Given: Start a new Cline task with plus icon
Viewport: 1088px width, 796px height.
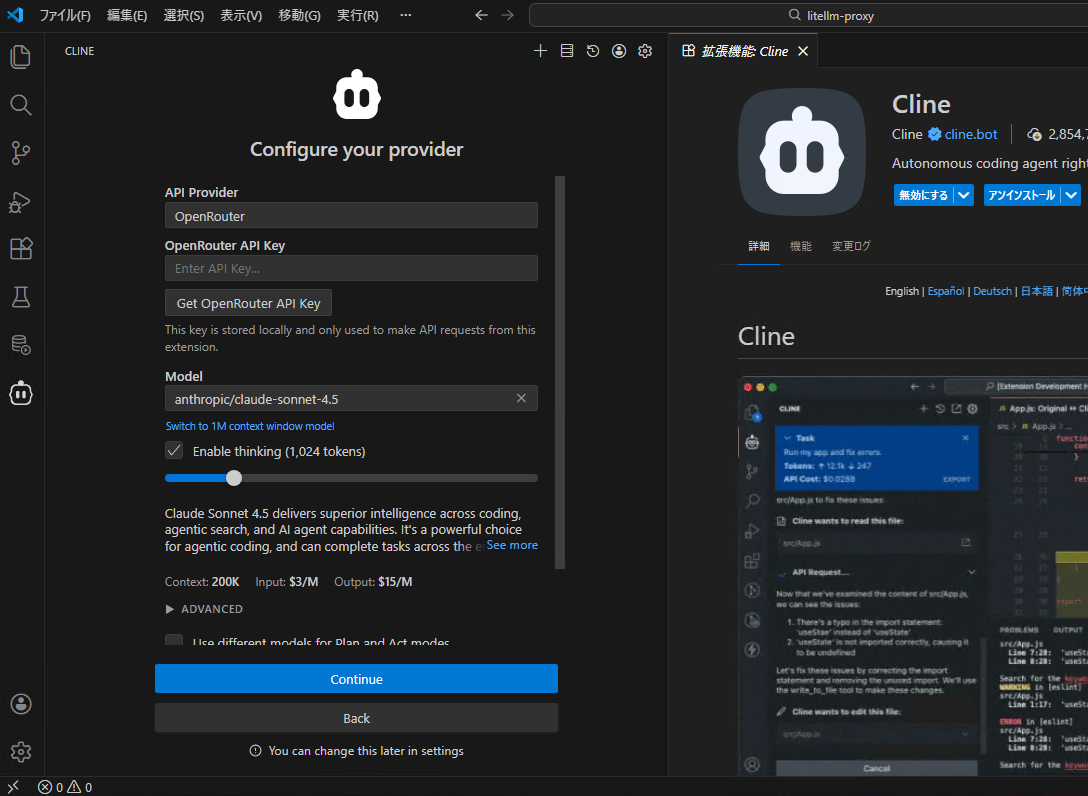Looking at the screenshot, I should tap(541, 51).
